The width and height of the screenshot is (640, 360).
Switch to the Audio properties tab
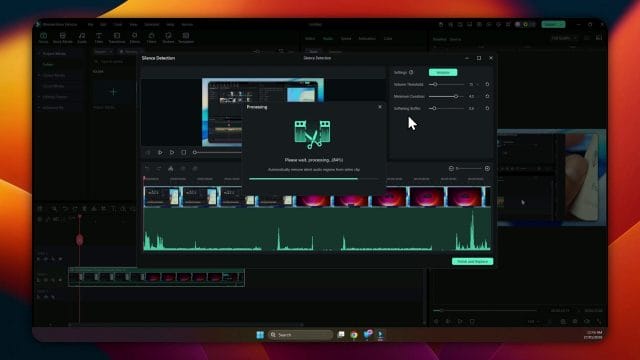coord(328,38)
